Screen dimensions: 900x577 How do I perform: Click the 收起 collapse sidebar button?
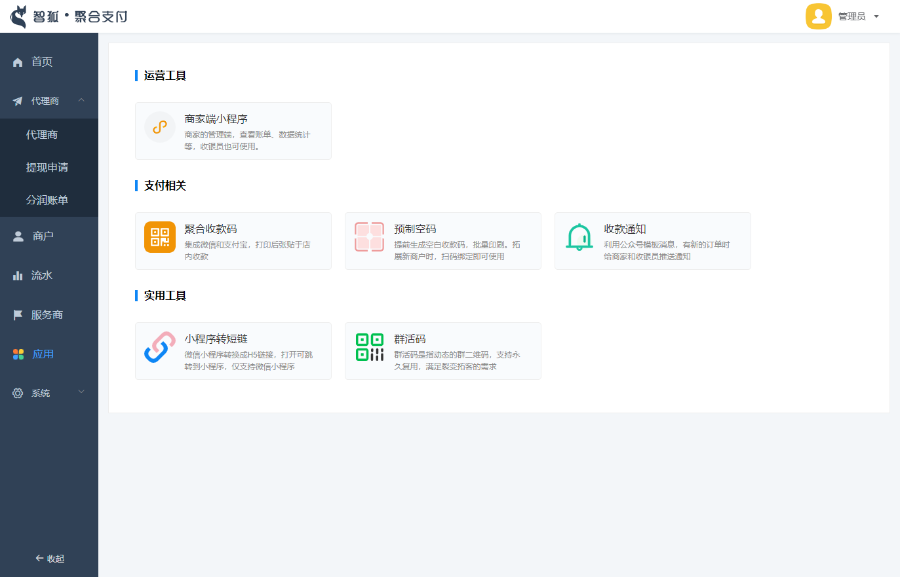[50, 559]
